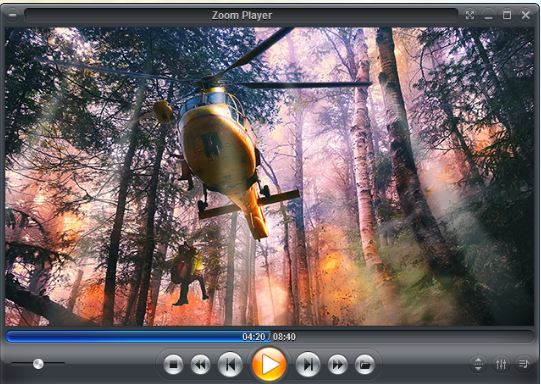Click the 04:20 / 08:40 time display

point(269,337)
